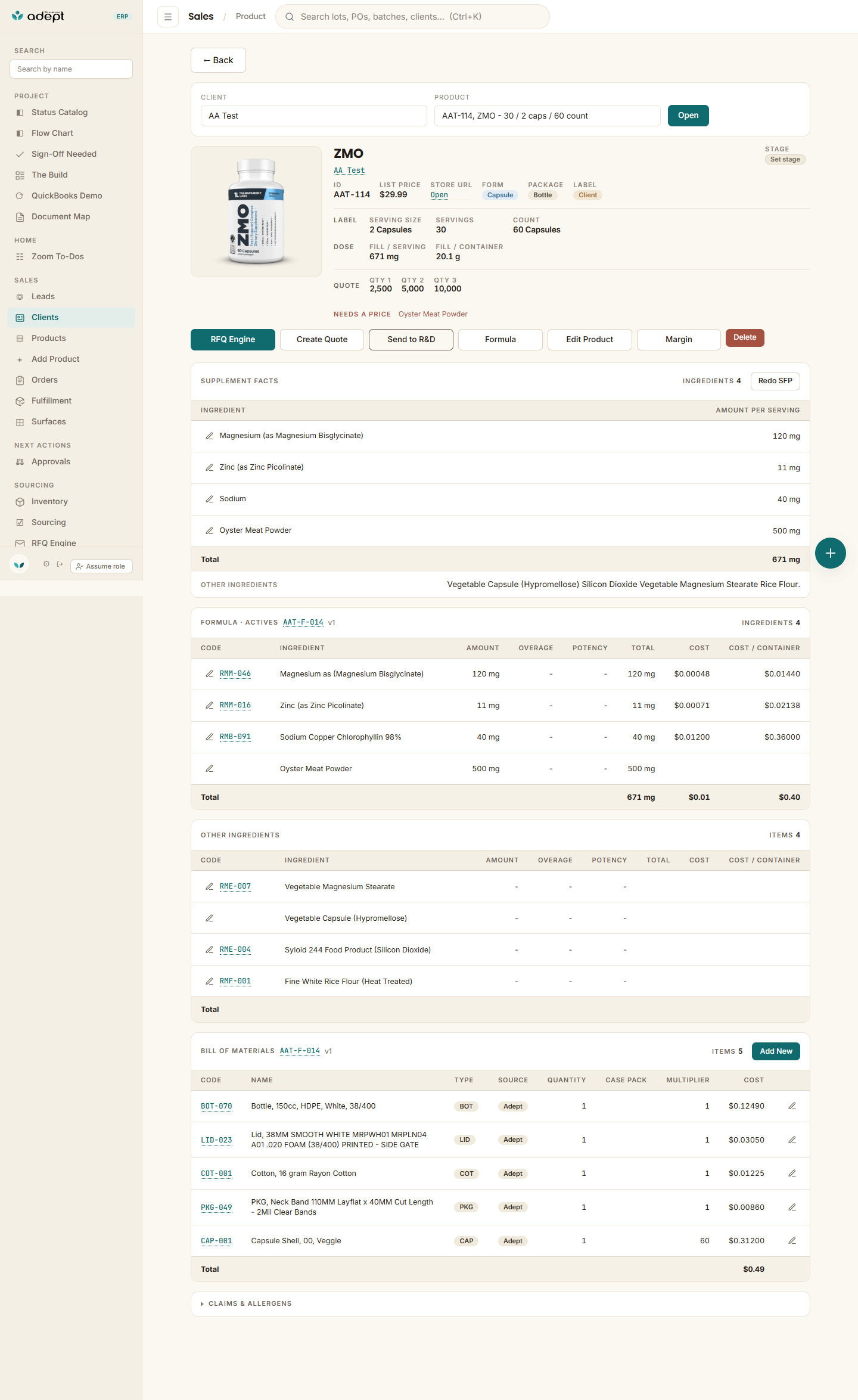Click the sign-out arrow icon in sidebar footer

pyautogui.click(x=60, y=564)
